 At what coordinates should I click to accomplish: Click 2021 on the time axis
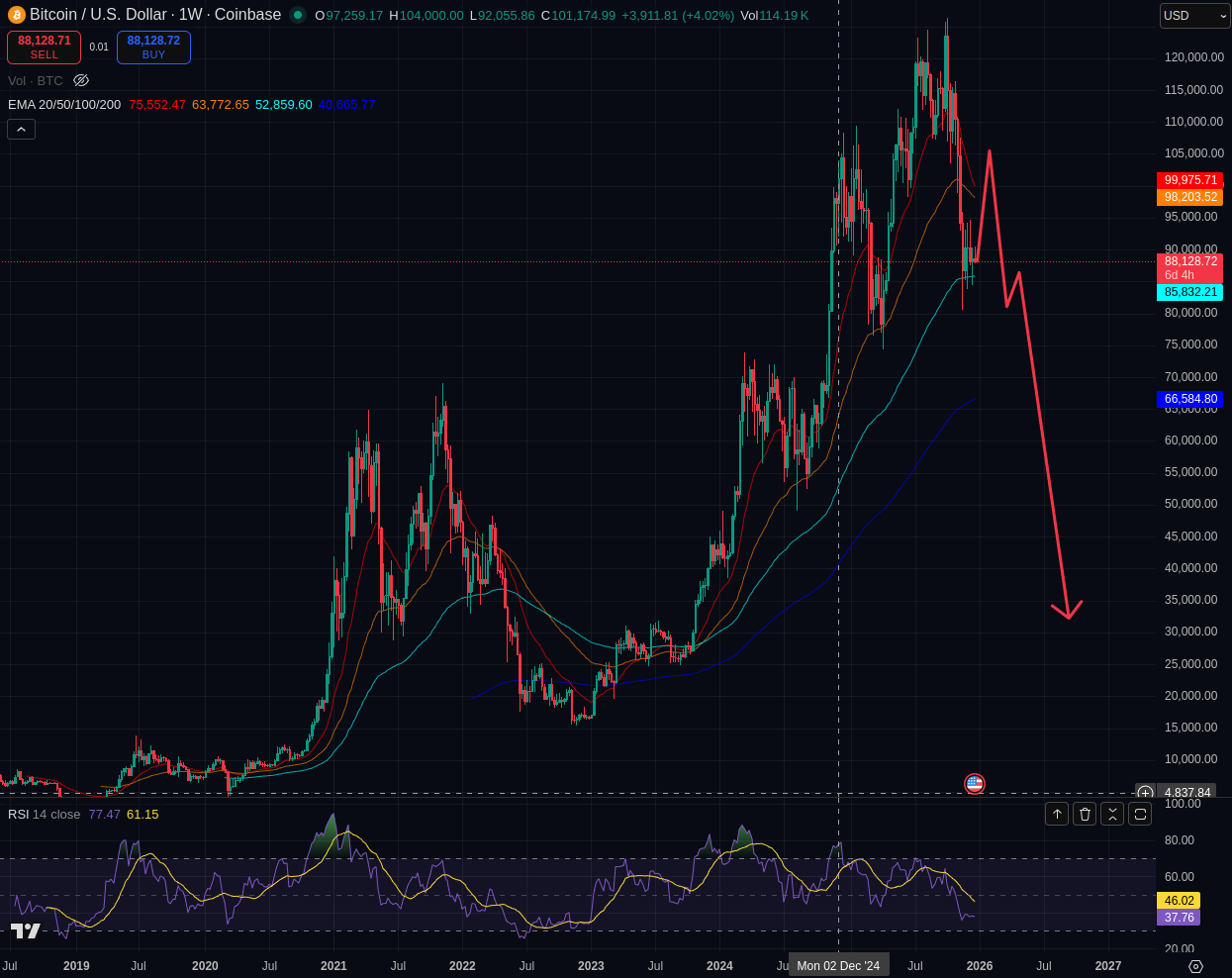pos(333,966)
